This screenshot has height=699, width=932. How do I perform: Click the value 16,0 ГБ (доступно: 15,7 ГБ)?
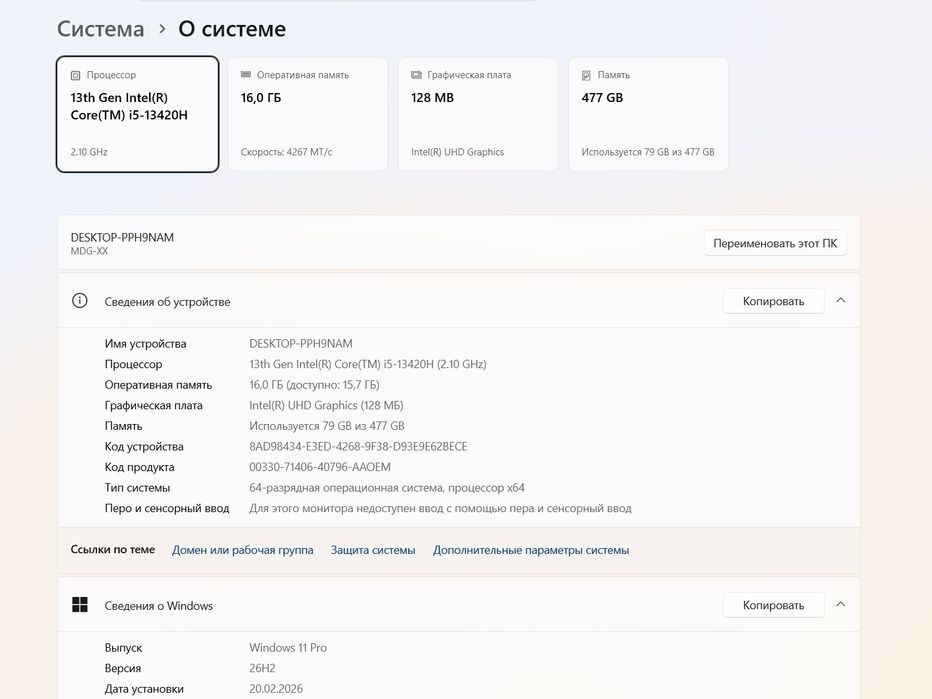point(314,385)
